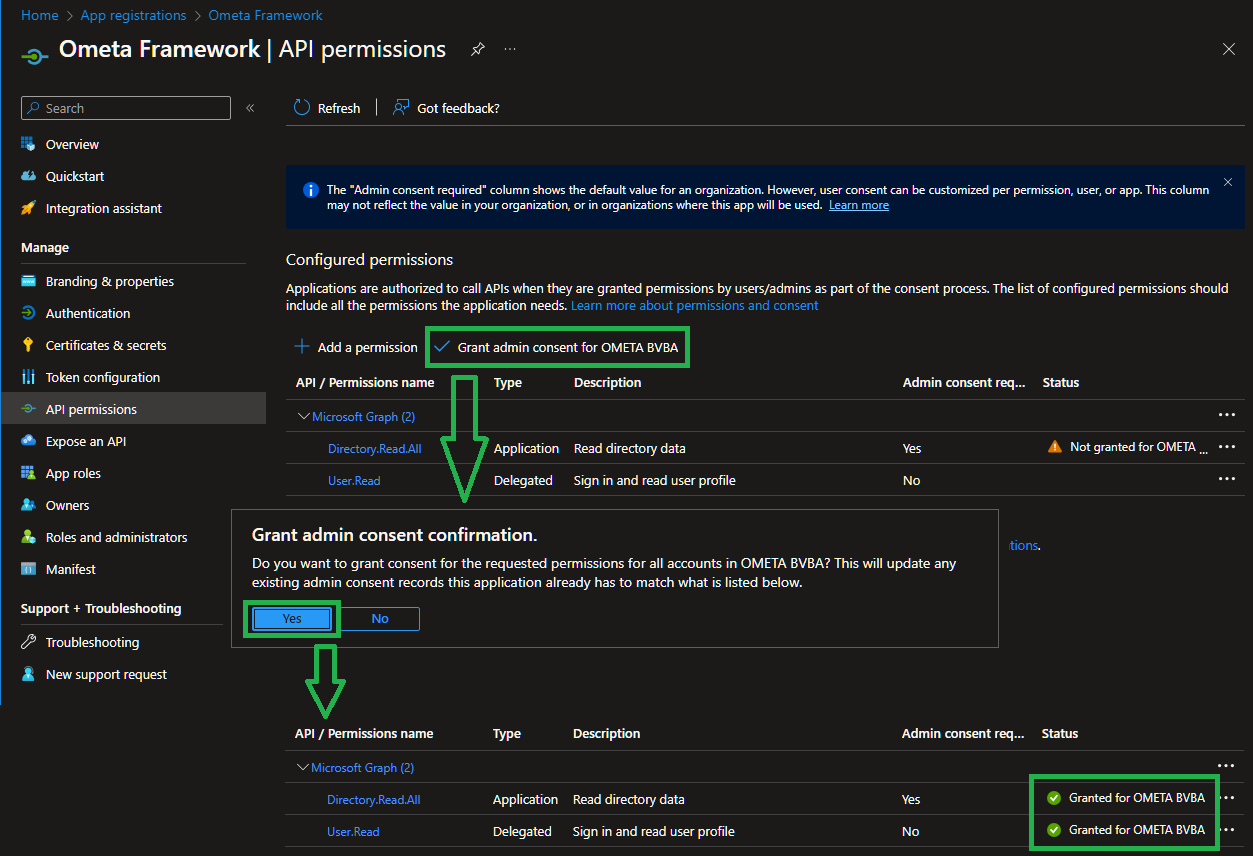Image resolution: width=1253 pixels, height=856 pixels.
Task: Open upper Directory.Read.All permission
Action: pos(375,448)
